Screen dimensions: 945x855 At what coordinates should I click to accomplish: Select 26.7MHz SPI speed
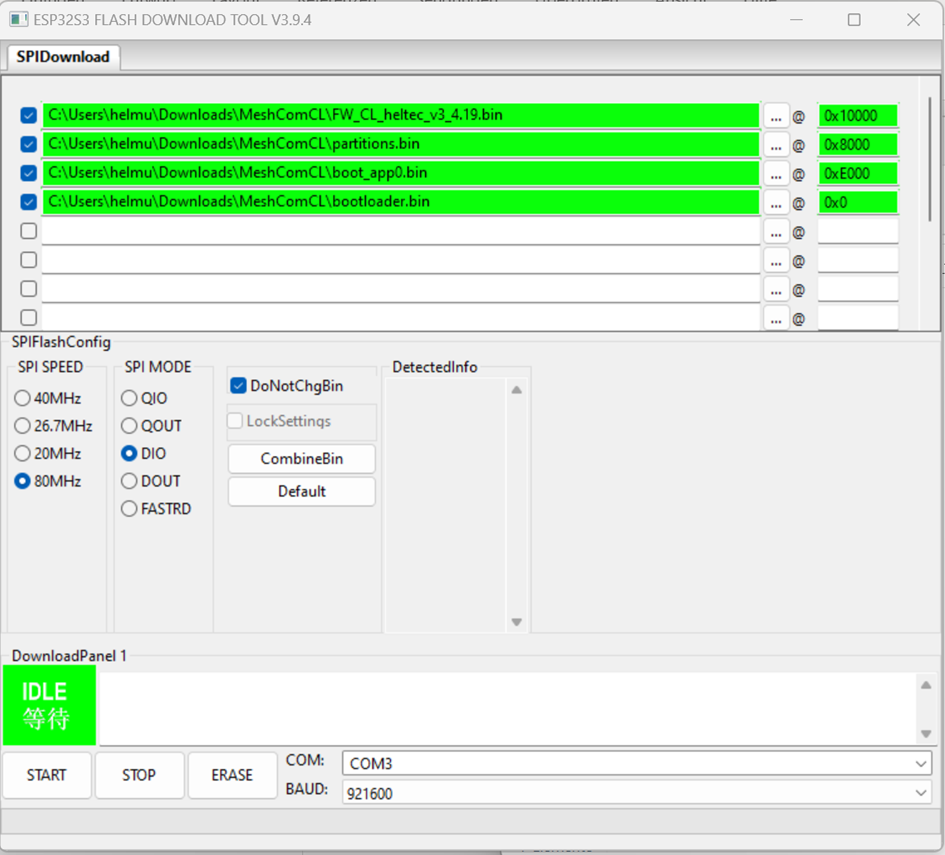point(53,426)
